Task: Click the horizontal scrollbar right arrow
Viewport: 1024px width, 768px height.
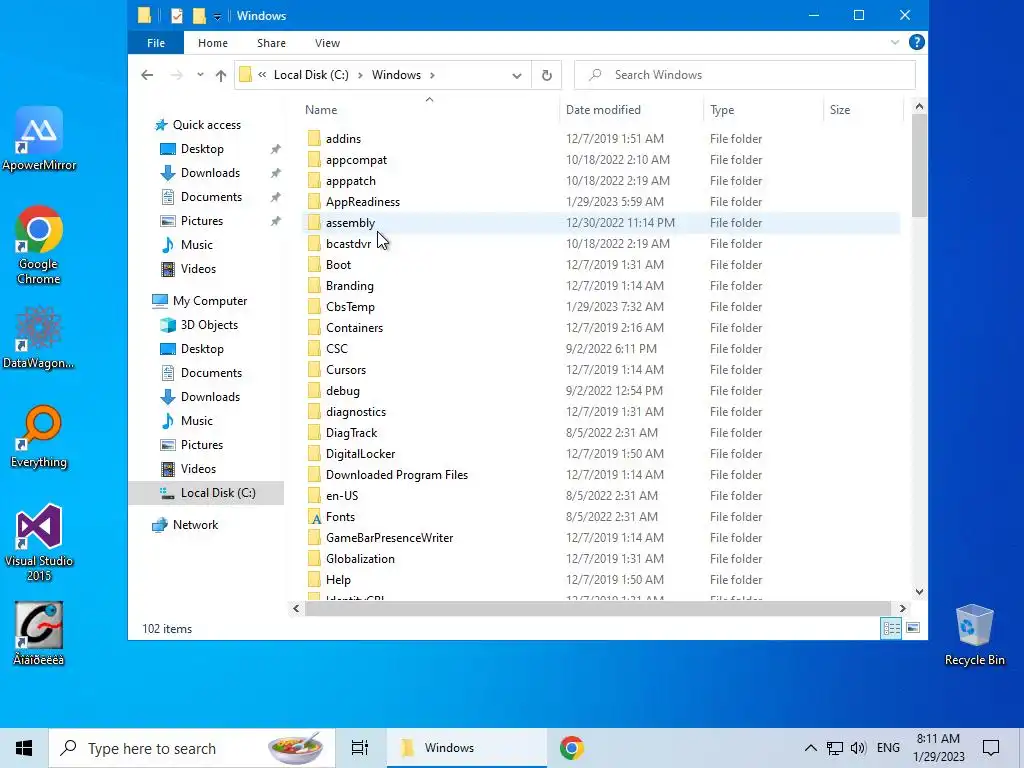Action: click(902, 609)
